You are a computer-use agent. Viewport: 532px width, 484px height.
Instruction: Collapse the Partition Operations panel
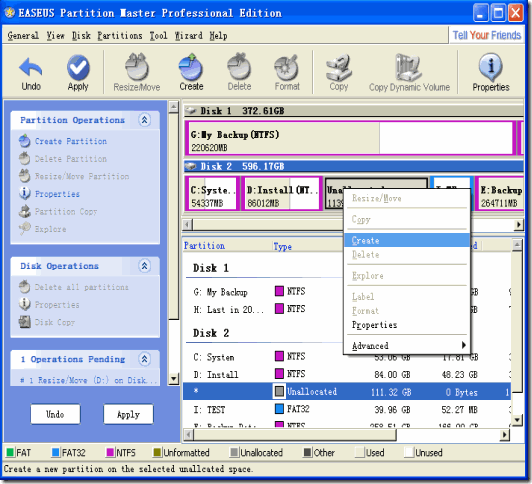click(145, 120)
